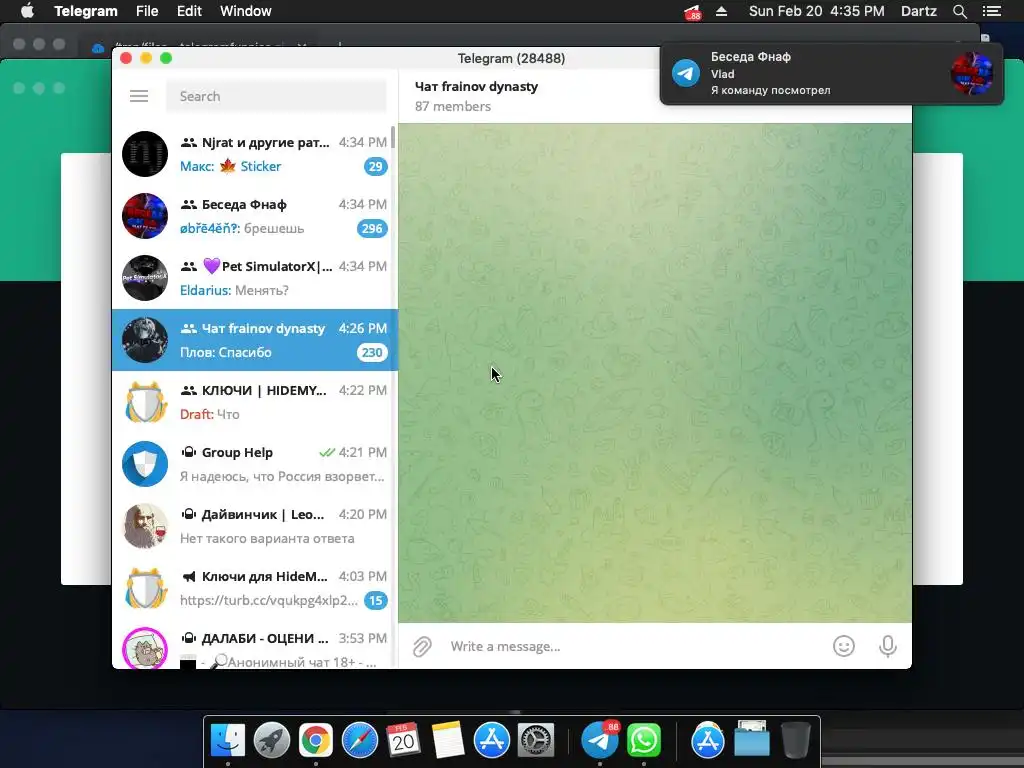Click the Dartz user name in menu bar
This screenshot has height=768, width=1024.
click(x=918, y=11)
